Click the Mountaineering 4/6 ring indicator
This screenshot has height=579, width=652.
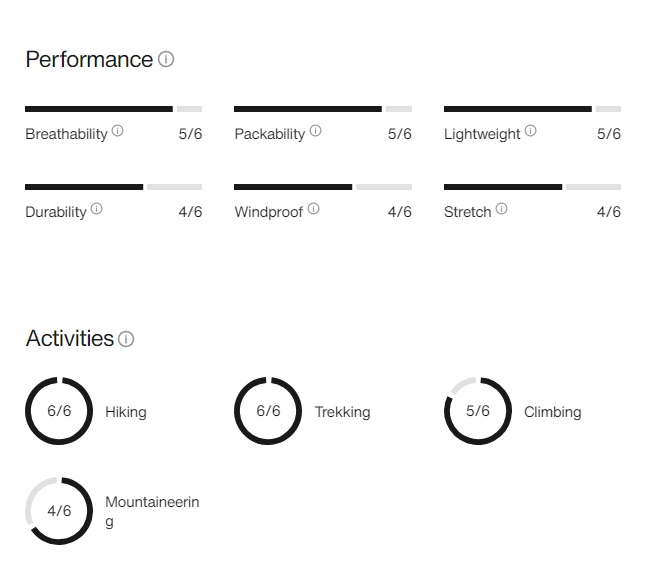pos(59,511)
